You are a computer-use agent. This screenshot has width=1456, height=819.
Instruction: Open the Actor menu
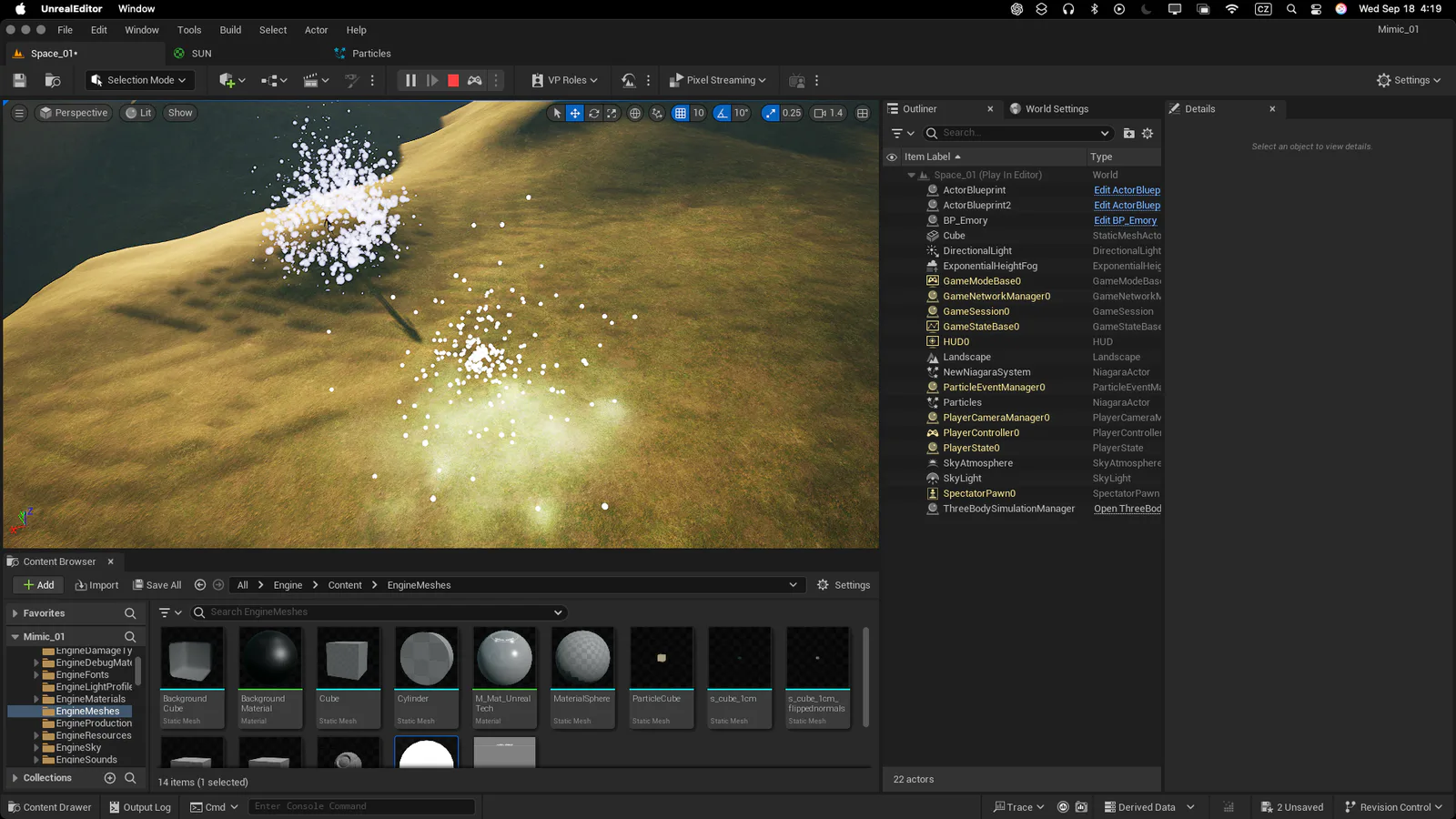point(316,30)
